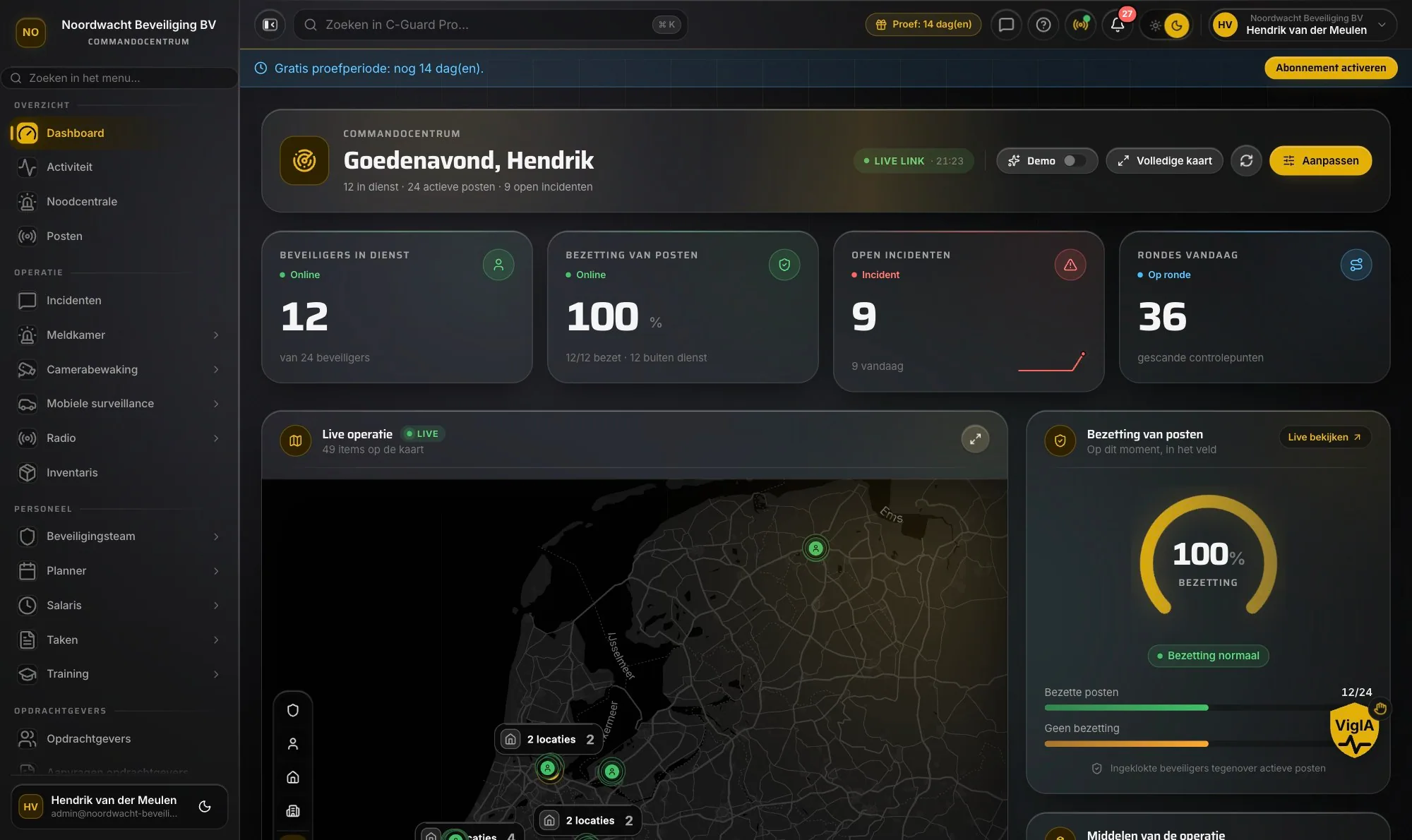The width and height of the screenshot is (1412, 840).
Task: Click shield icon in Bezetting van posten panel
Action: (1060, 440)
